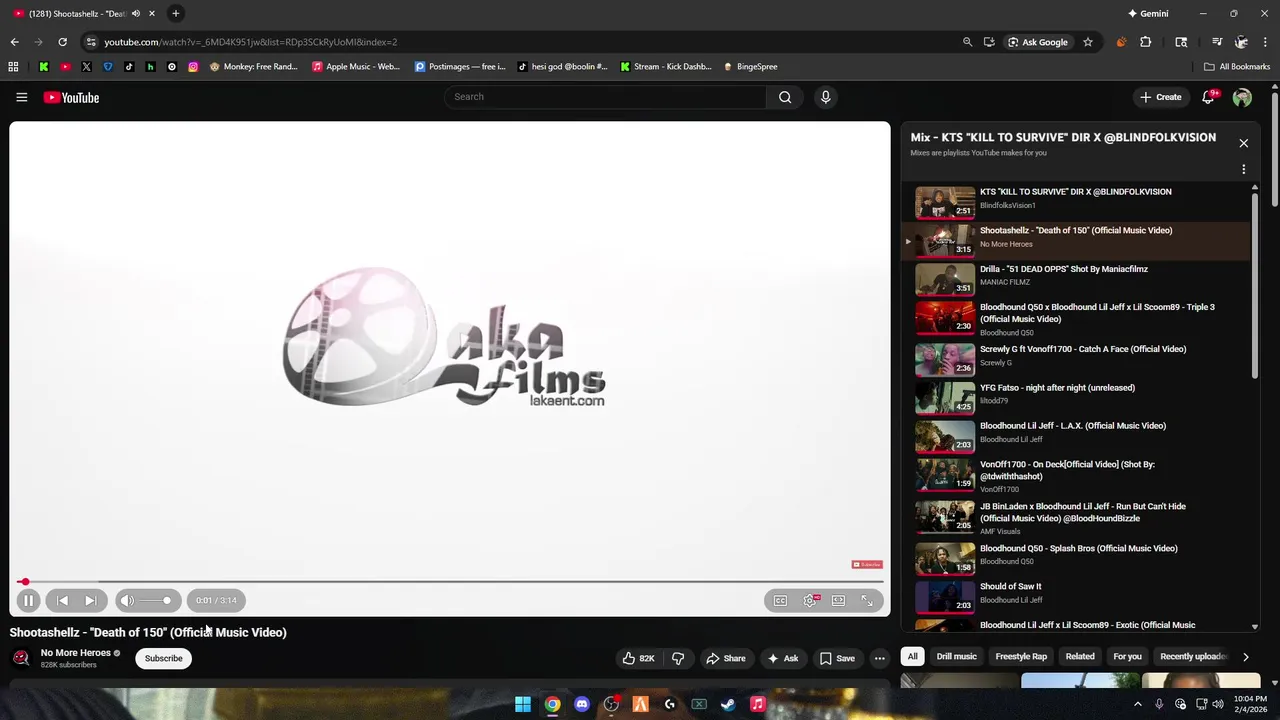Subscribe to No More Heroes

pos(163,658)
